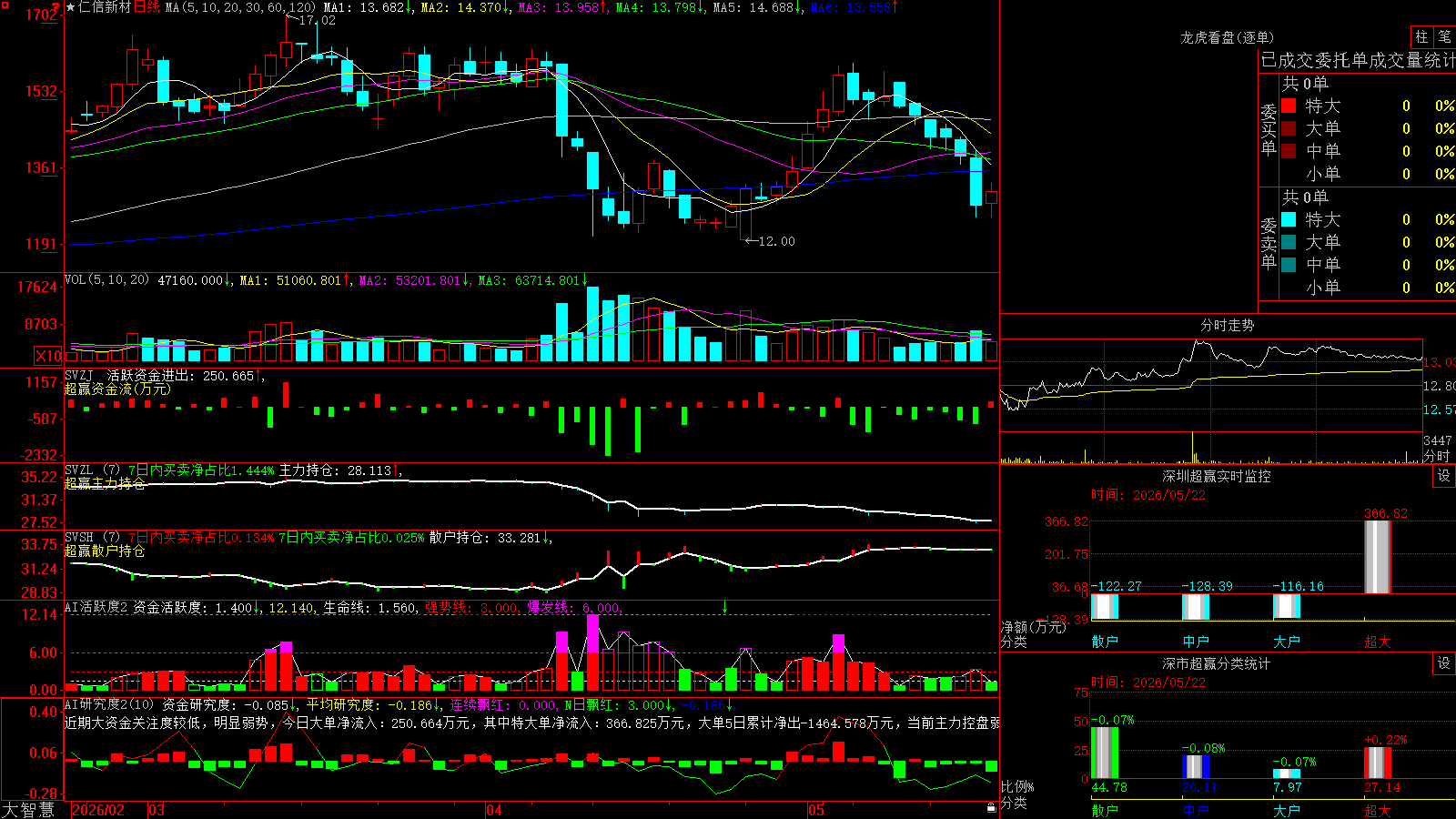1456x819 pixels.
Task: Open 设 settings for 深市超赢分类统计
Action: tap(1444, 663)
